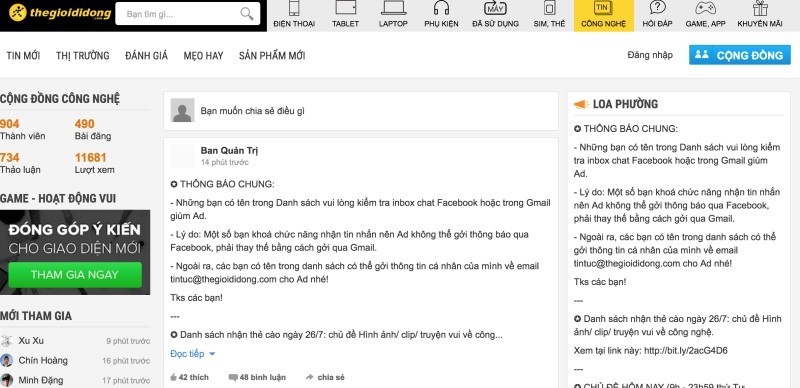The height and width of the screenshot is (388, 800).
Task: Click the Game - Hoạt động vui heading
Action: pos(58,198)
